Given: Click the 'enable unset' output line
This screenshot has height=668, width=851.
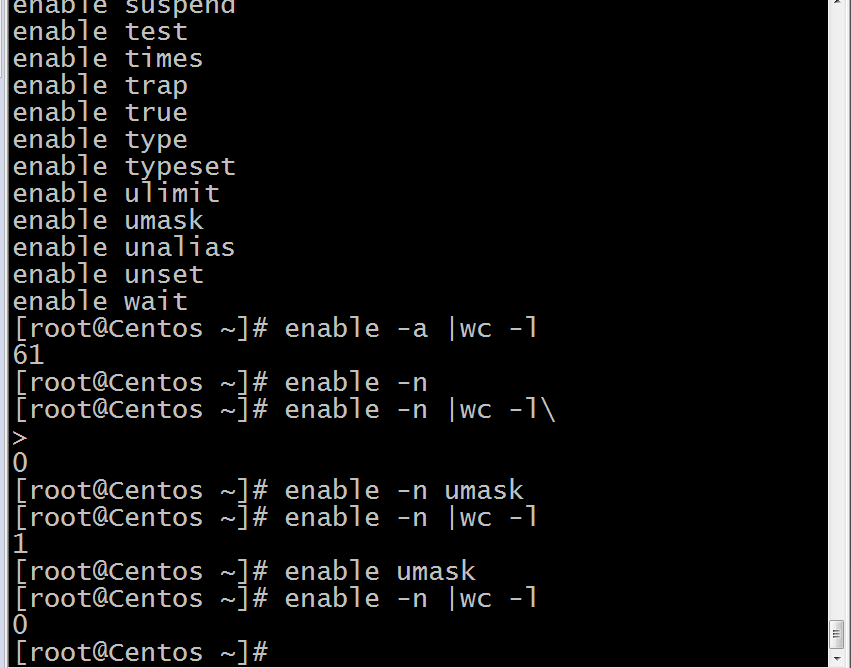Looking at the screenshot, I should tap(108, 275).
